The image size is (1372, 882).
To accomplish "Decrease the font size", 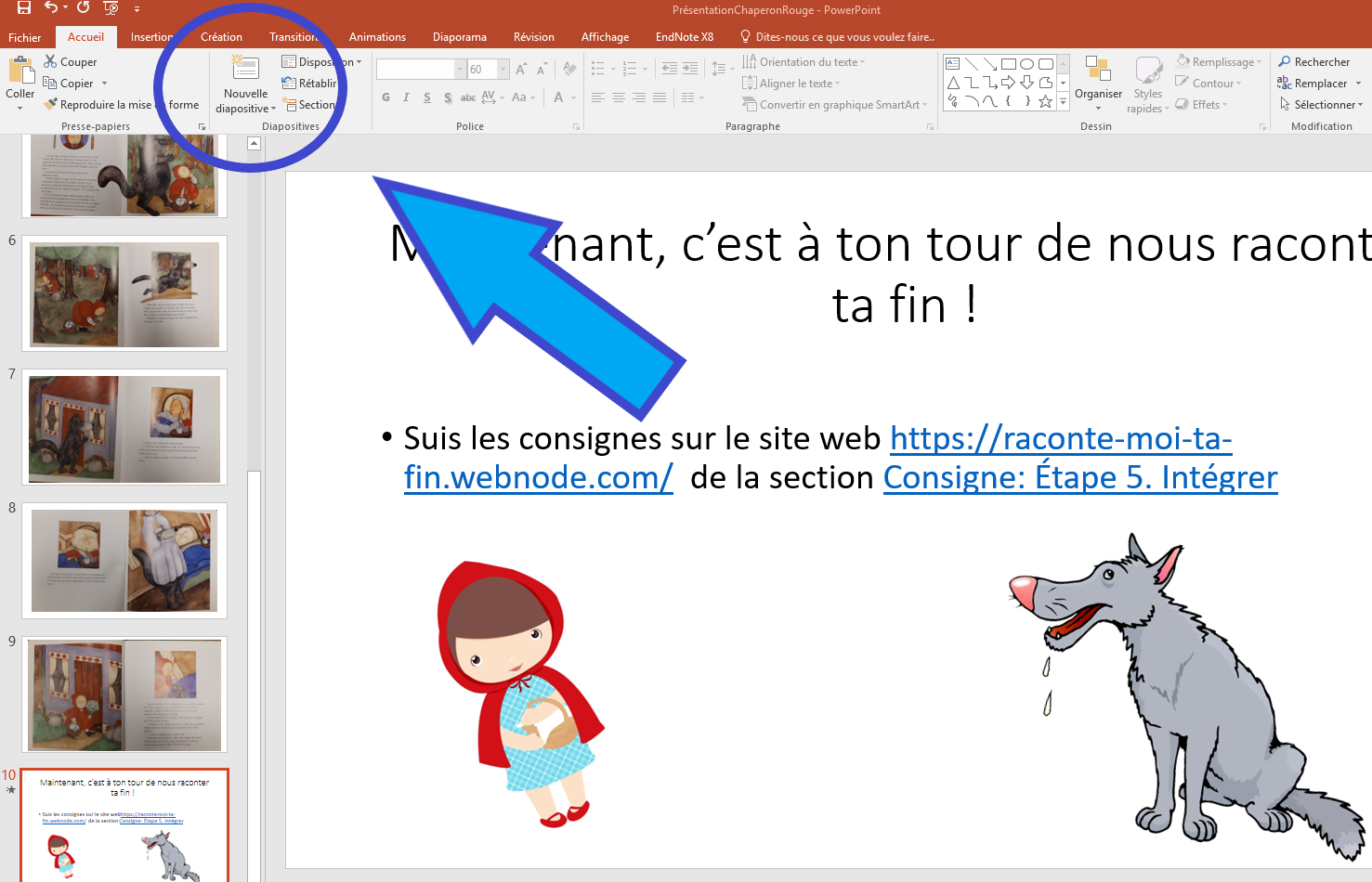I will click(x=541, y=70).
